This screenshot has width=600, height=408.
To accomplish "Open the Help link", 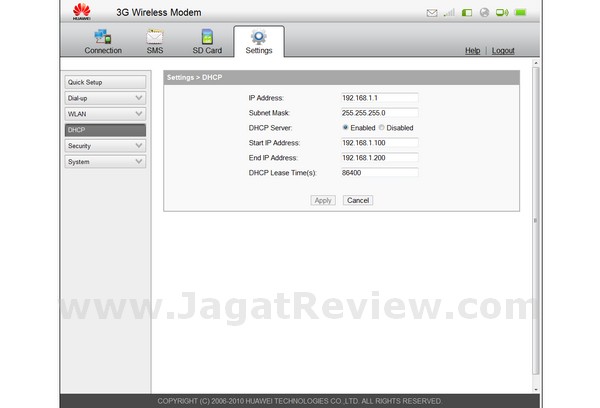I will (473, 50).
